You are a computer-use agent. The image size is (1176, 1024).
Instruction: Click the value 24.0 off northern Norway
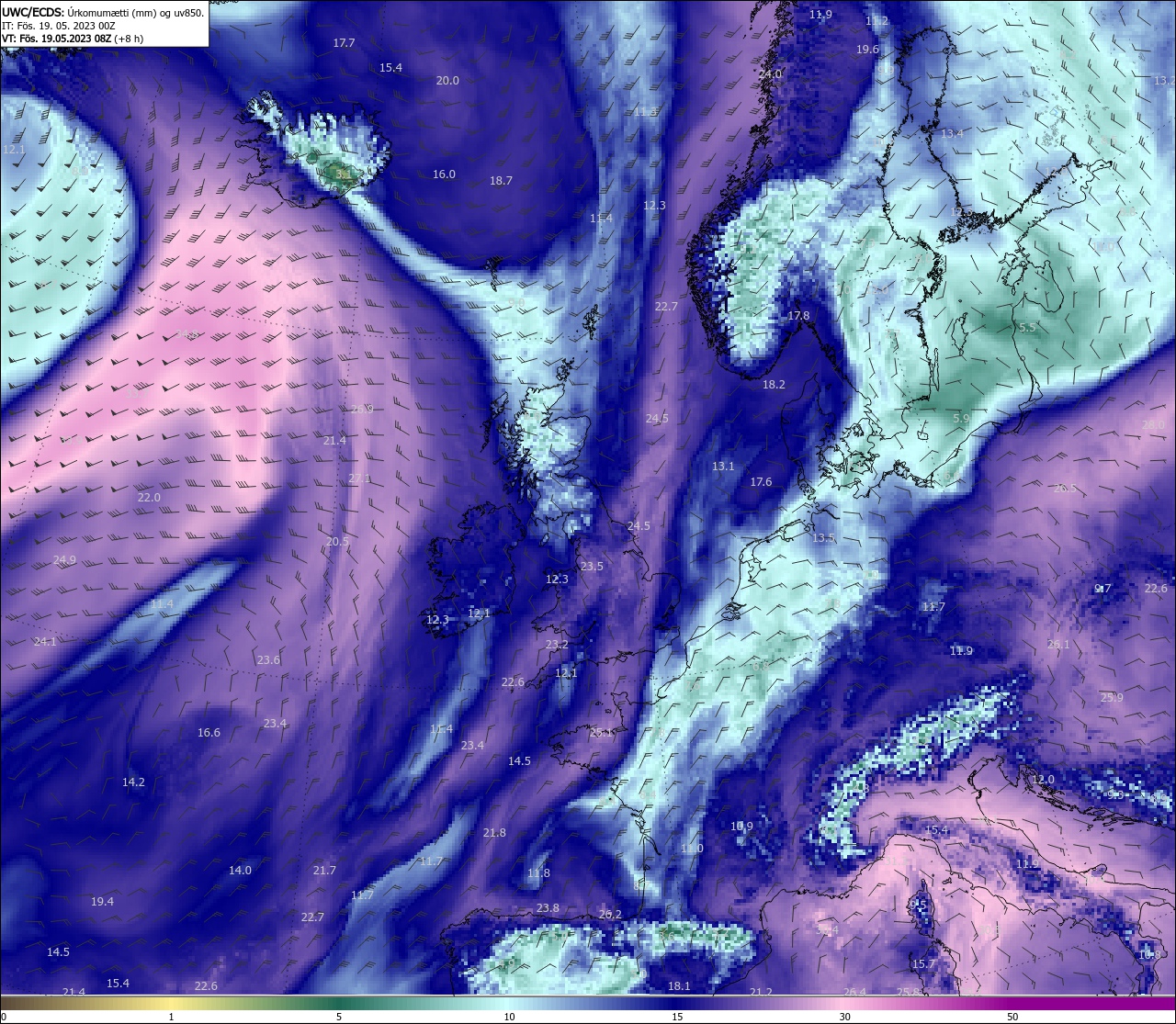[x=770, y=73]
